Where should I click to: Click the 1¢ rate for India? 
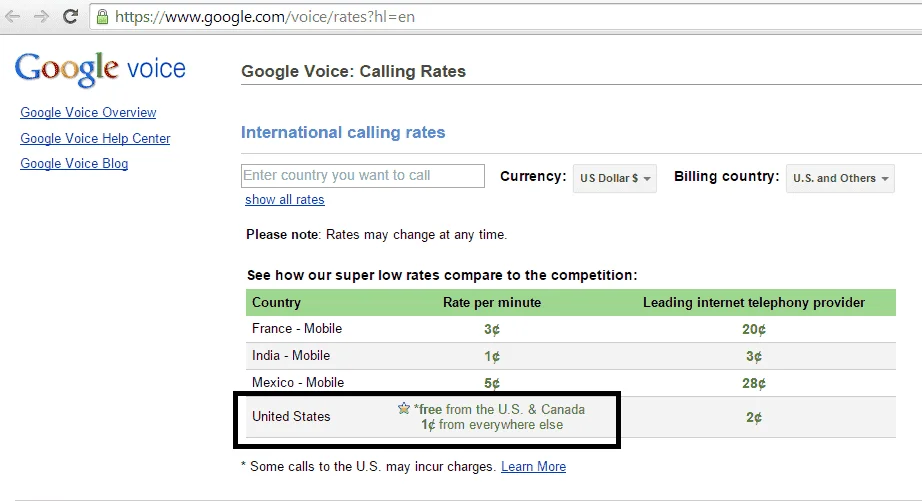492,356
